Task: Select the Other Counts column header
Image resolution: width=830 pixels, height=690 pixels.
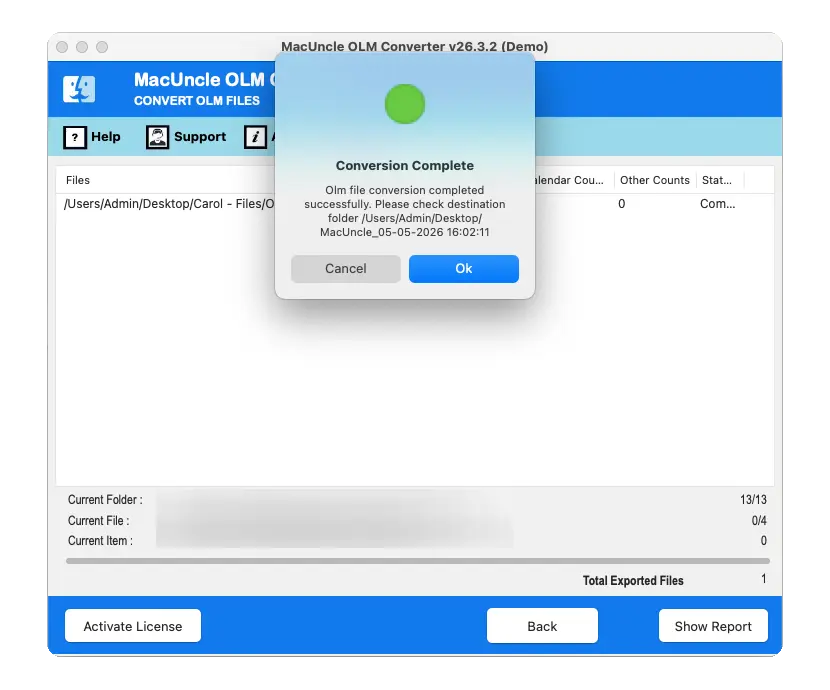Action: click(x=655, y=180)
